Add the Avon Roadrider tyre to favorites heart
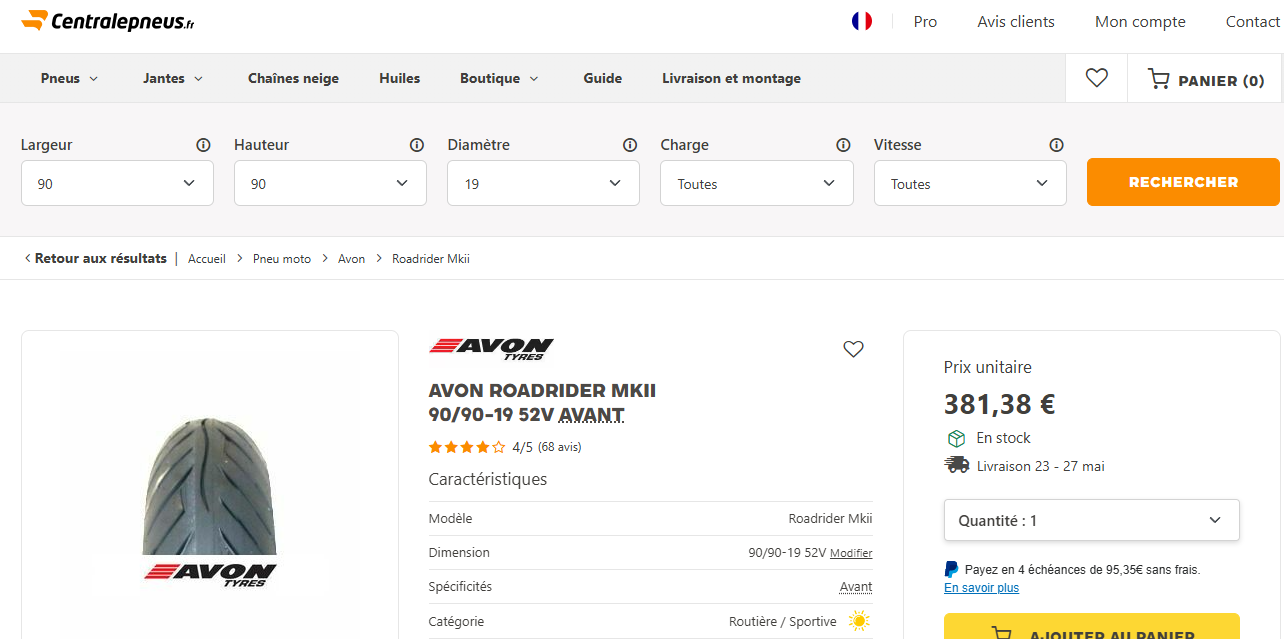The width and height of the screenshot is (1284, 639). (x=853, y=349)
